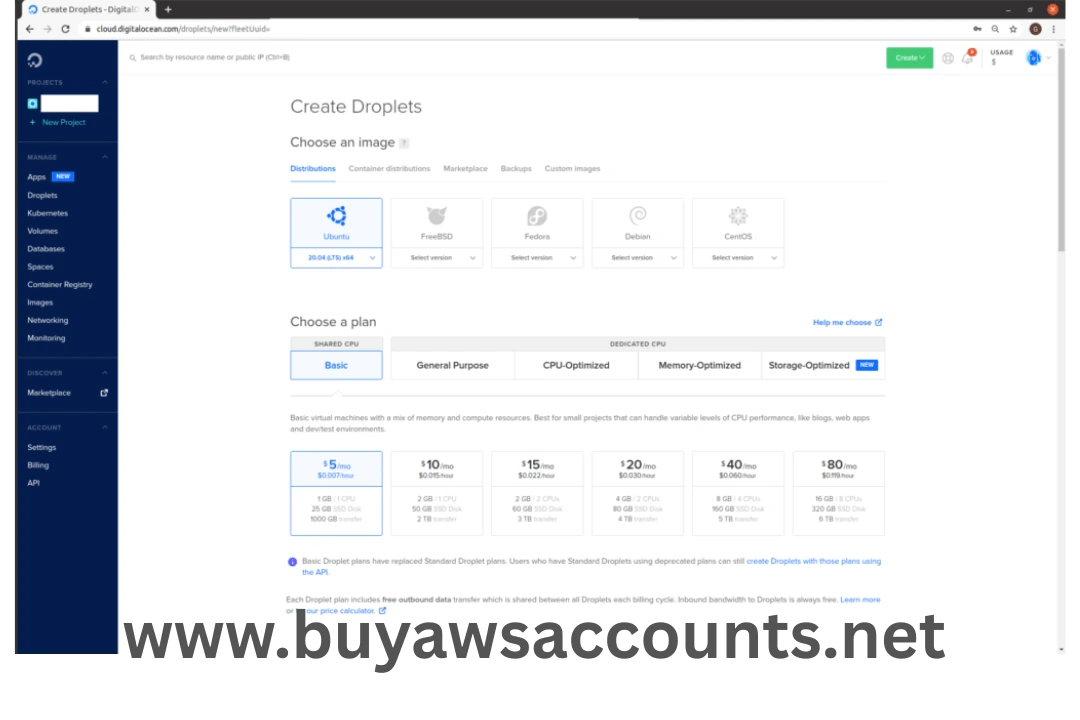
Task: Click the DigitalOcean logo in sidebar
Action: (34, 61)
